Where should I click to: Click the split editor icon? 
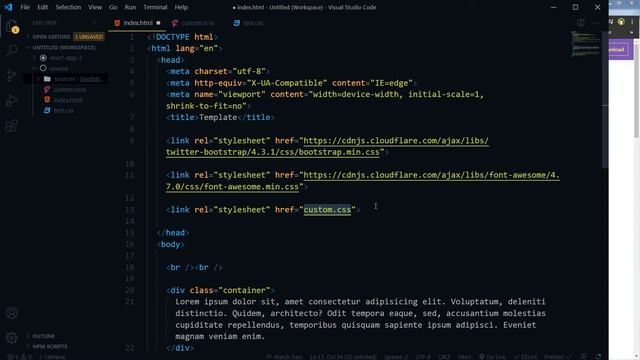click(x=581, y=23)
